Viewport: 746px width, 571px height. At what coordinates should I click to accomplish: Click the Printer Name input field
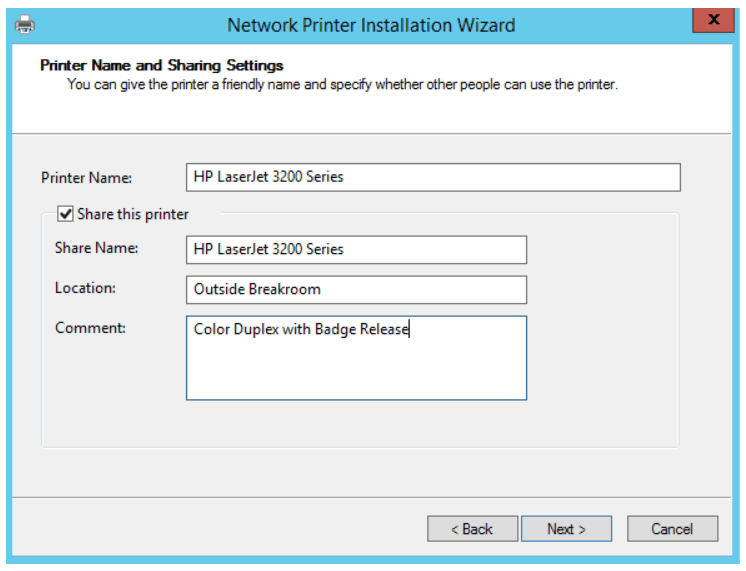[x=433, y=177]
